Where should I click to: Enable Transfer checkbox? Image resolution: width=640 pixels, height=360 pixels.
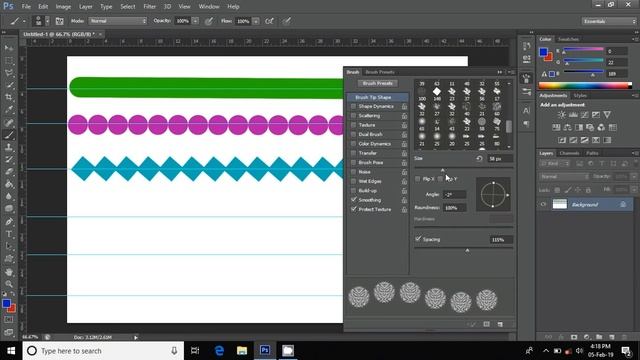click(x=353, y=153)
